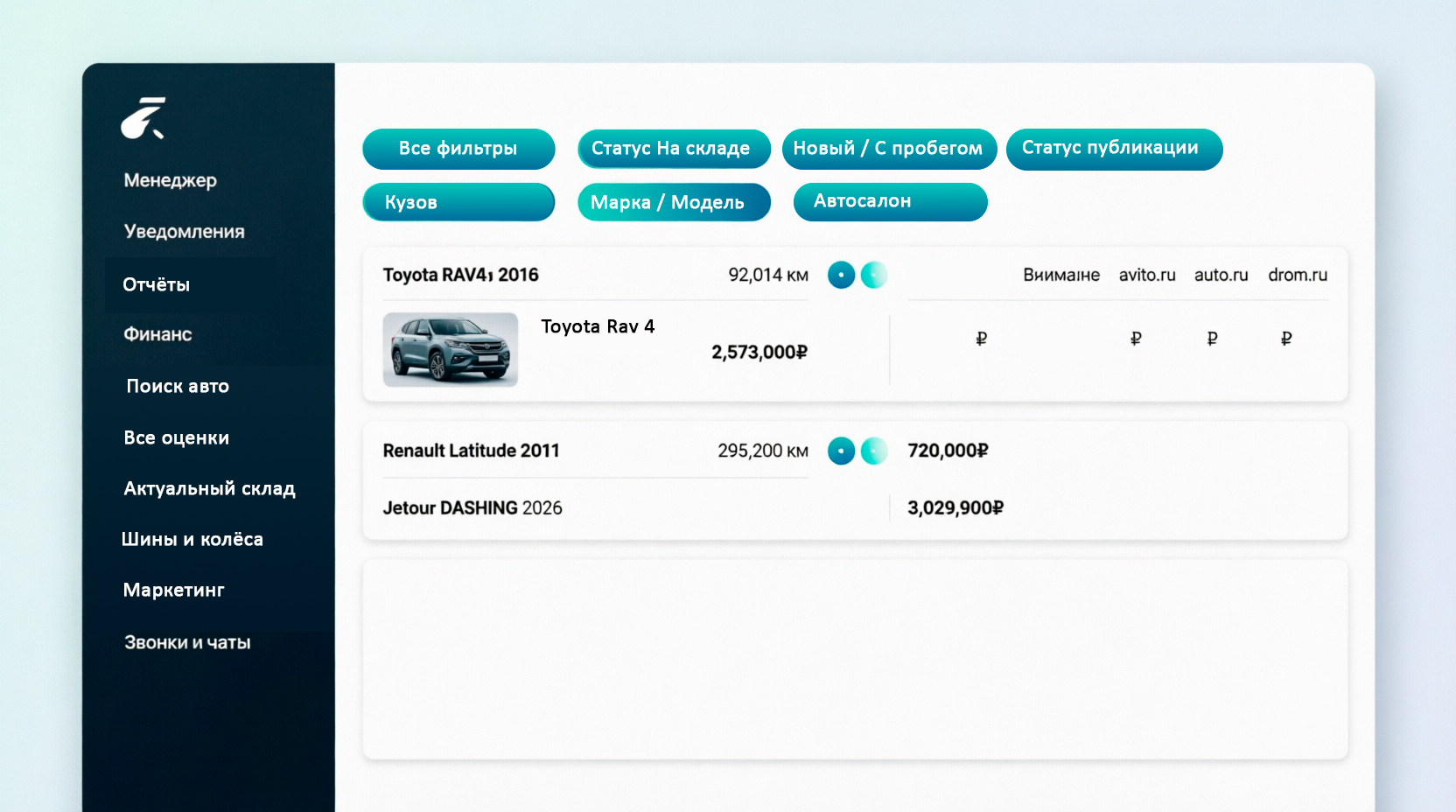
Task: Click the 92,014 км mileage value
Action: [x=768, y=275]
